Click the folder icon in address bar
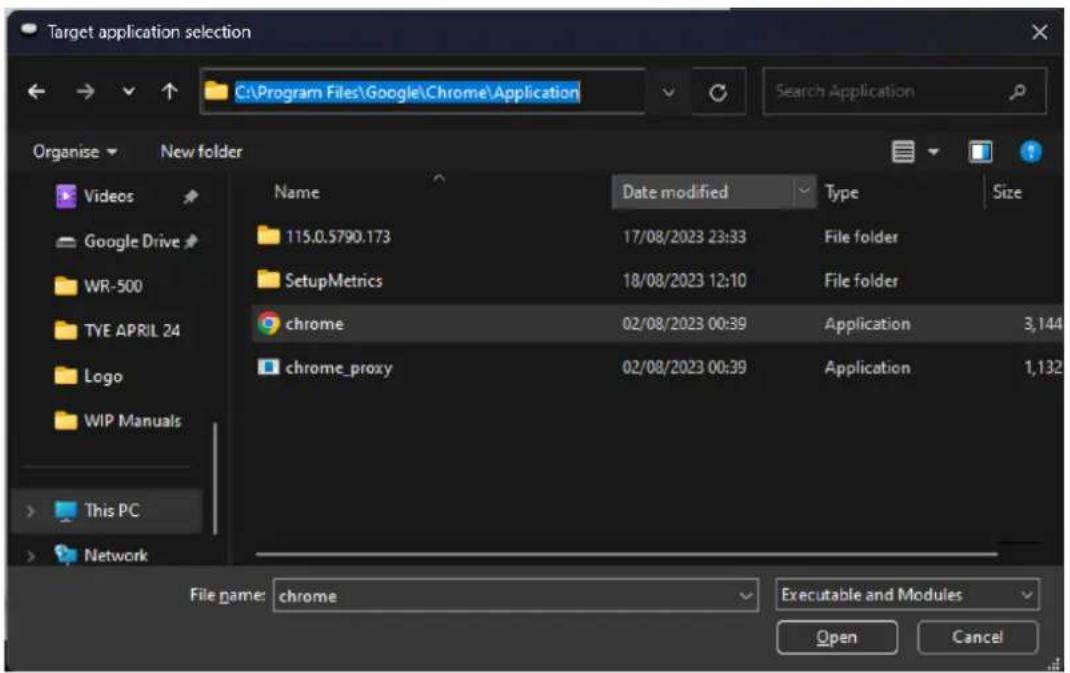Image resolution: width=1070 pixels, height=673 pixels. [216, 91]
